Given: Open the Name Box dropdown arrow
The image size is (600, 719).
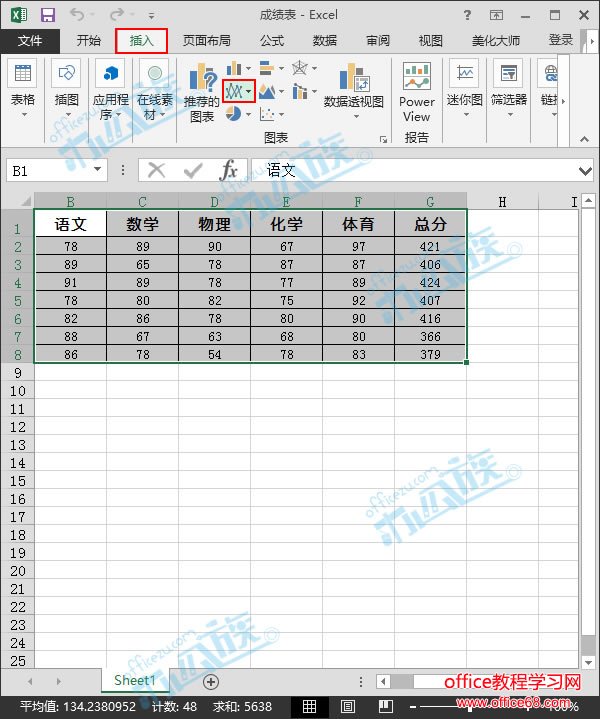Looking at the screenshot, I should click(x=97, y=169).
